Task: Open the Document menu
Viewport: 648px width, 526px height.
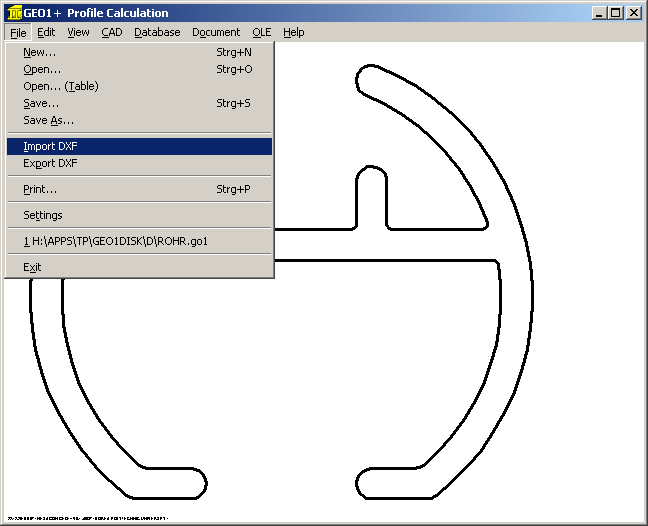Action: [x=216, y=32]
